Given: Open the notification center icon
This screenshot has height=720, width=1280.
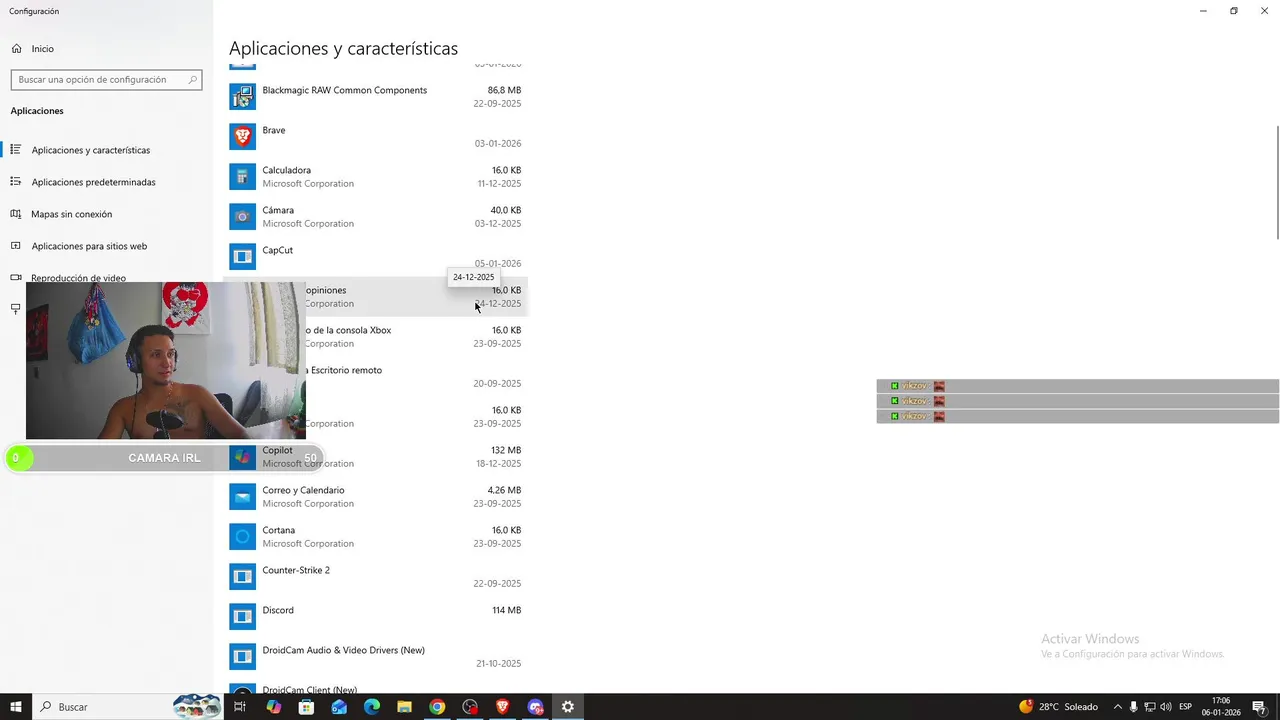Looking at the screenshot, I should pyautogui.click(x=1259, y=707).
